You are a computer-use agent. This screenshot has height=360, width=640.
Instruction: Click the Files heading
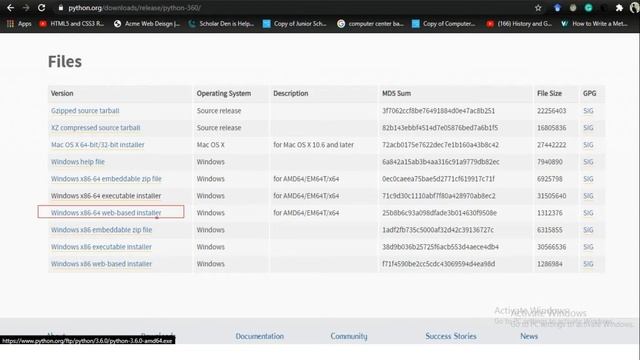65,62
